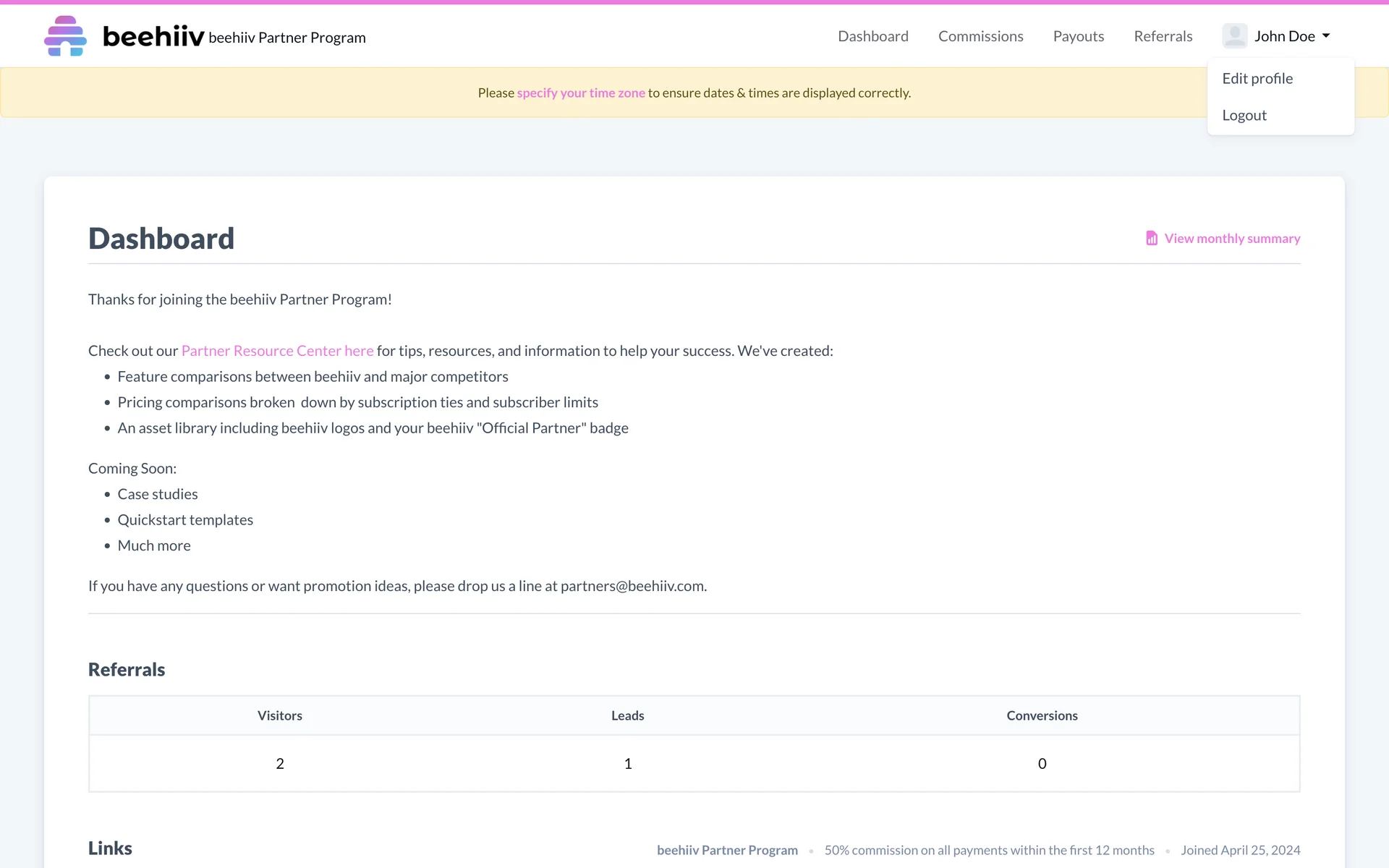Click the John Doe user name menu
This screenshot has width=1389, height=868.
[x=1284, y=36]
